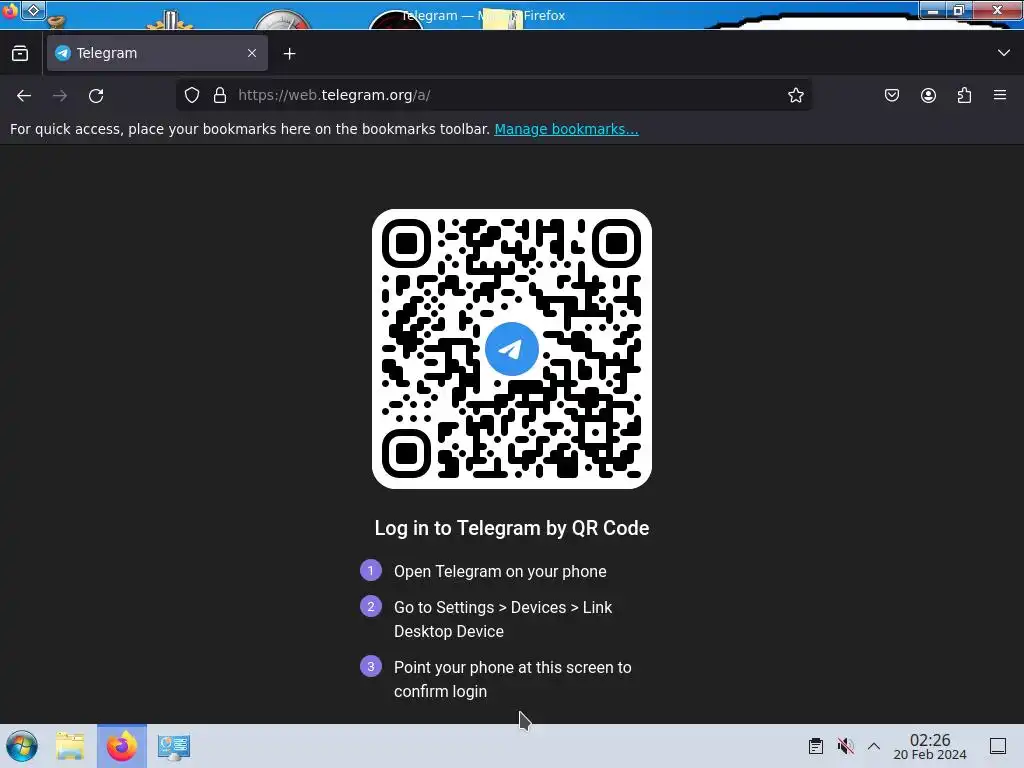
Task: Expand hidden tray icons chevron
Action: click(x=874, y=746)
